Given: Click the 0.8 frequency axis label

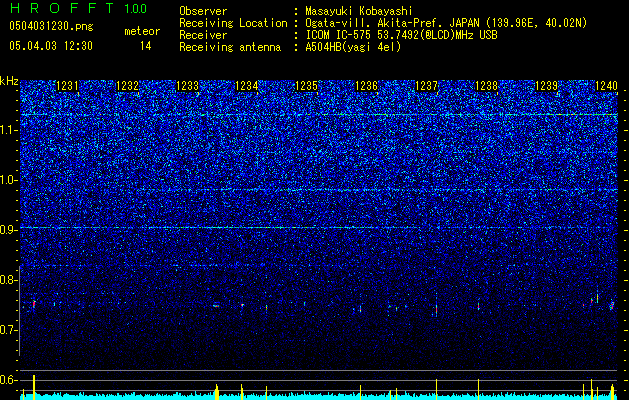Looking at the screenshot, I should tap(8, 280).
